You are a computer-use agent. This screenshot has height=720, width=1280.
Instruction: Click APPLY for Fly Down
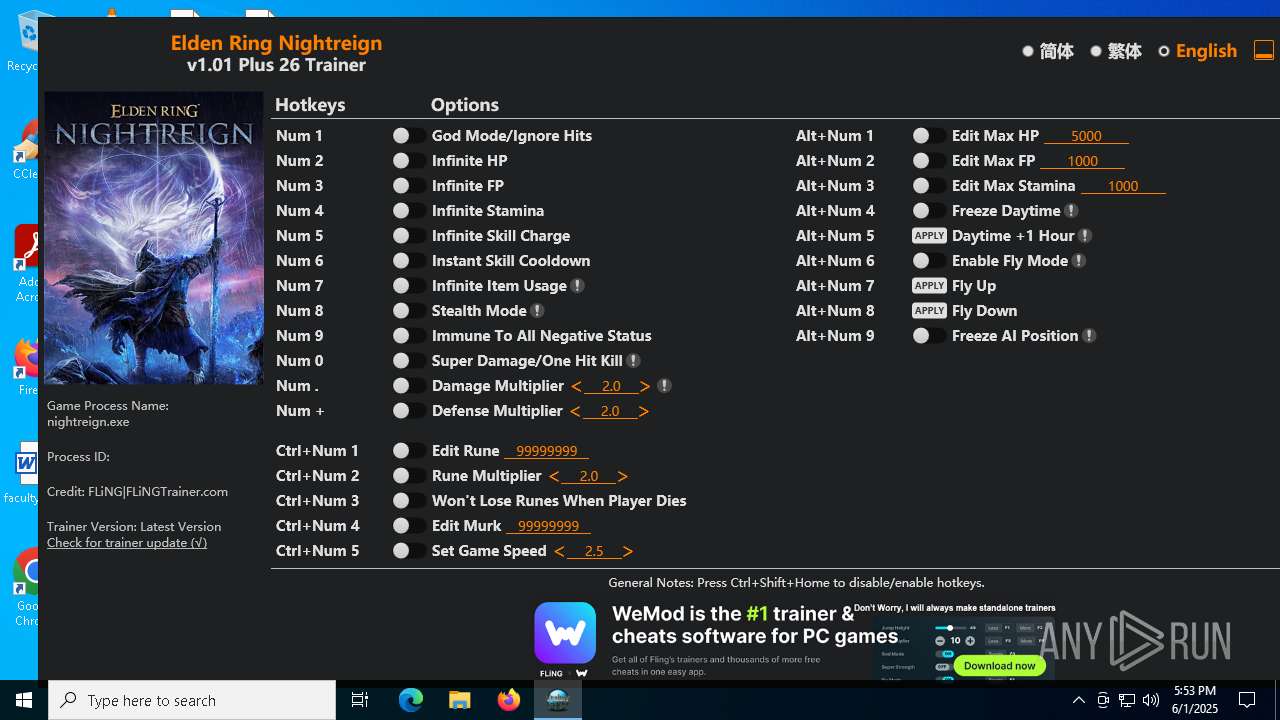click(929, 311)
